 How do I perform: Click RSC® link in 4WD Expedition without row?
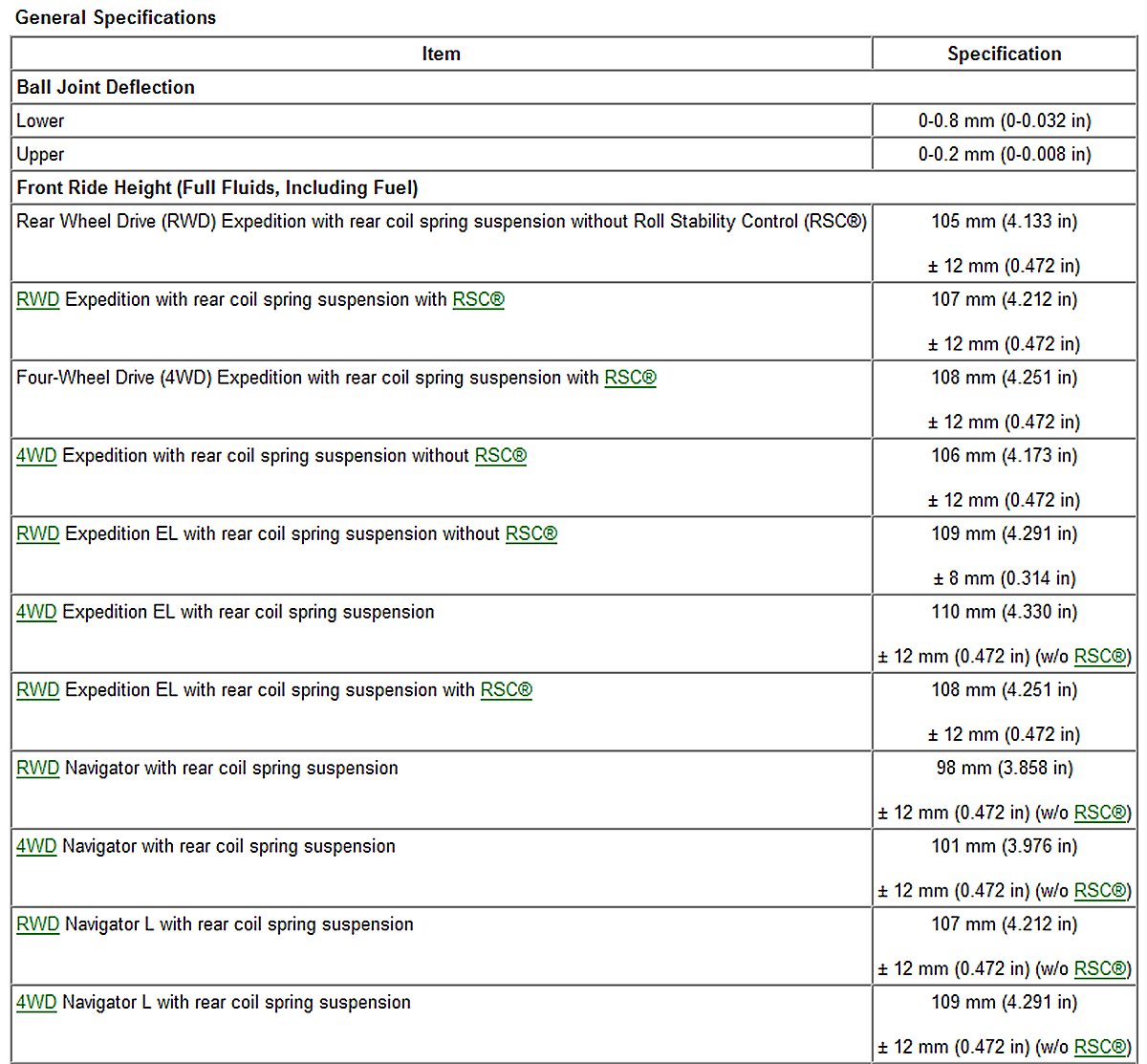point(500,456)
